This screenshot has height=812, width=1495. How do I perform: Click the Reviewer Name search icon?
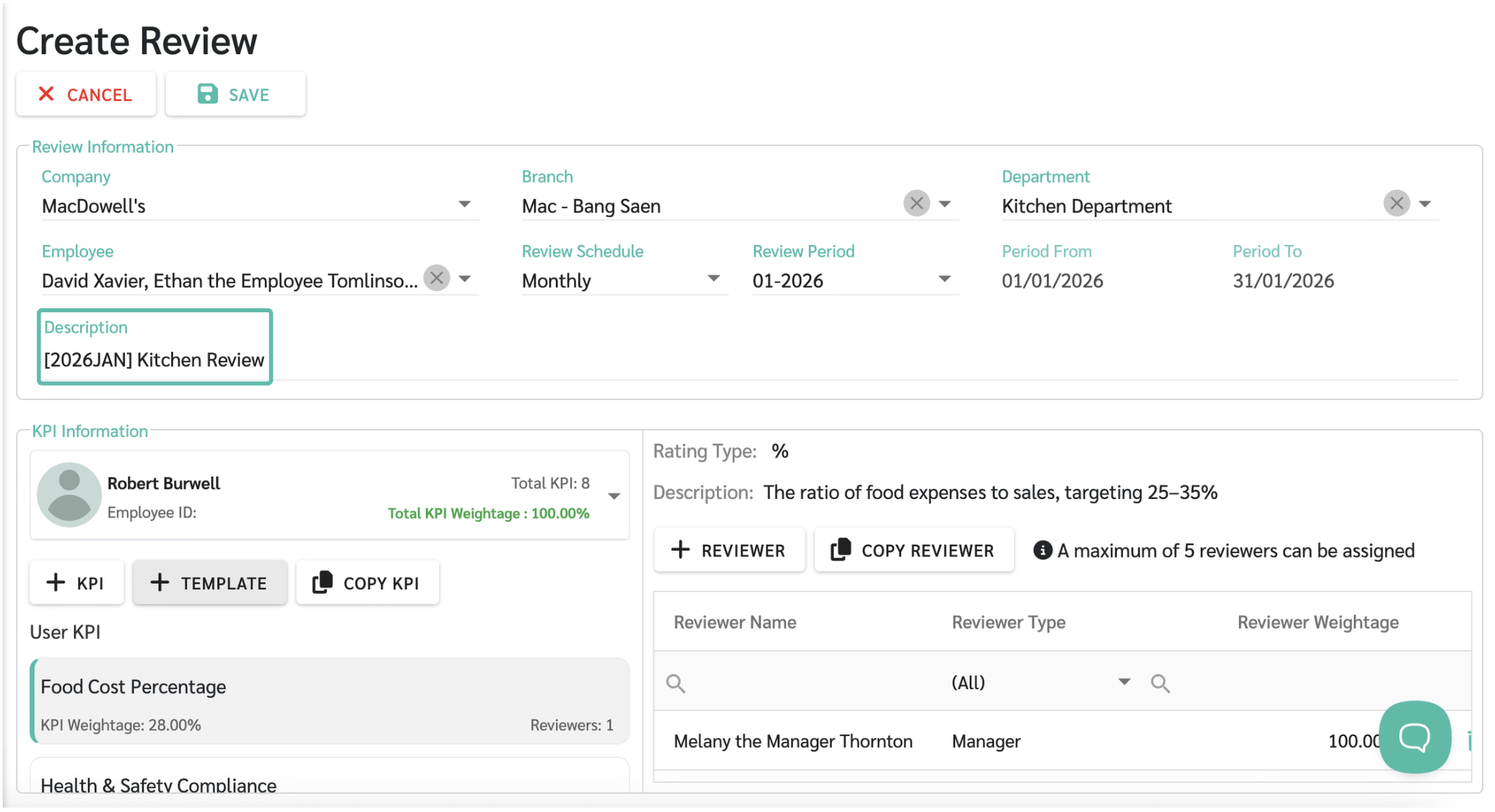tap(676, 683)
